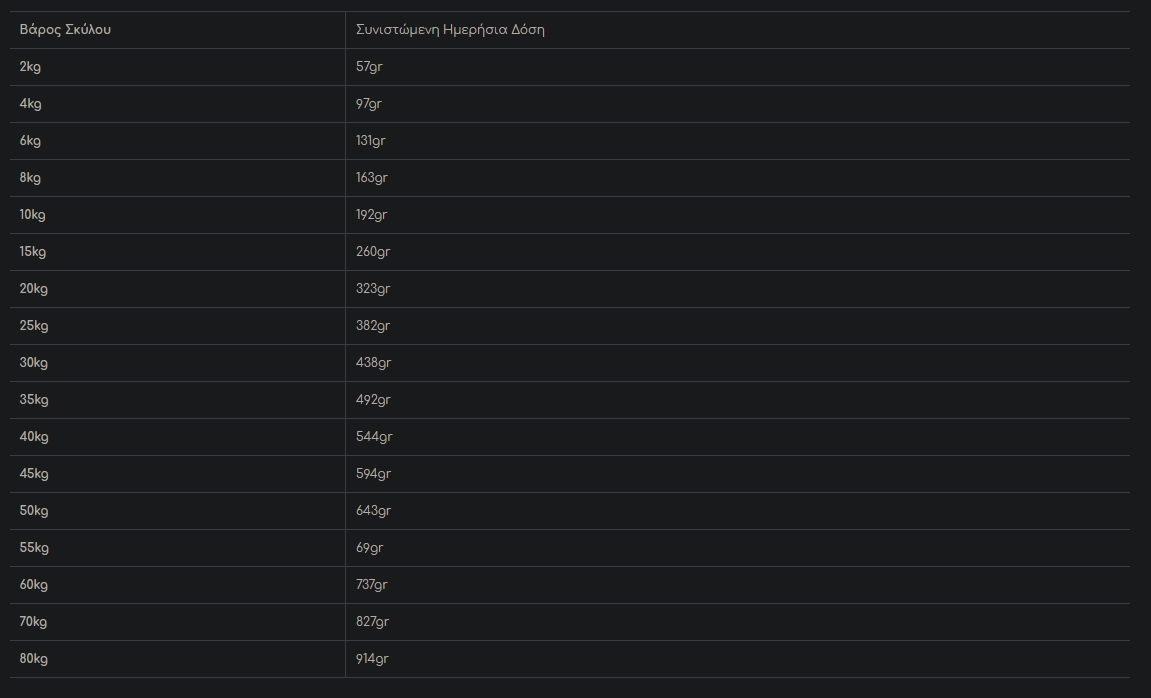
Task: Click the 737gr dose value
Action: [x=371, y=585]
